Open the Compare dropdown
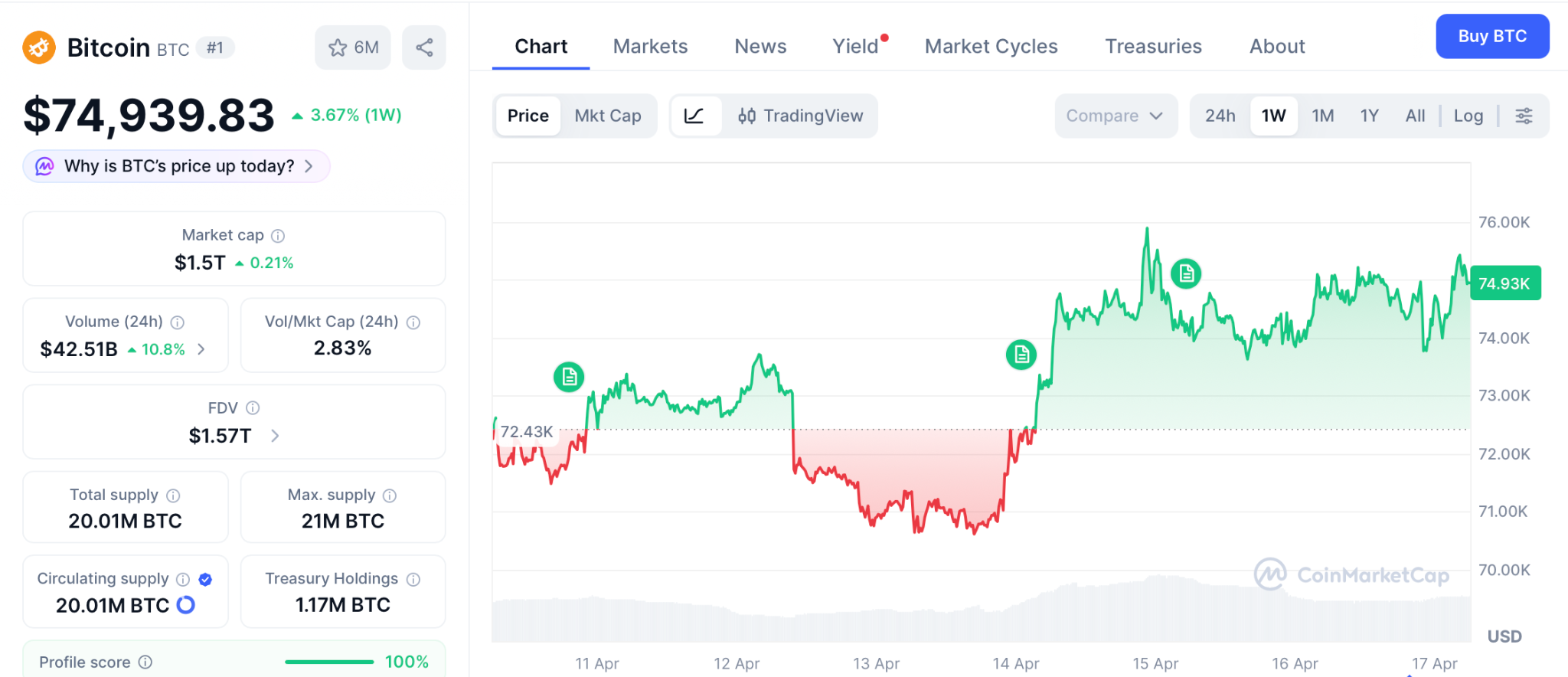The width and height of the screenshot is (1568, 677). point(1114,116)
